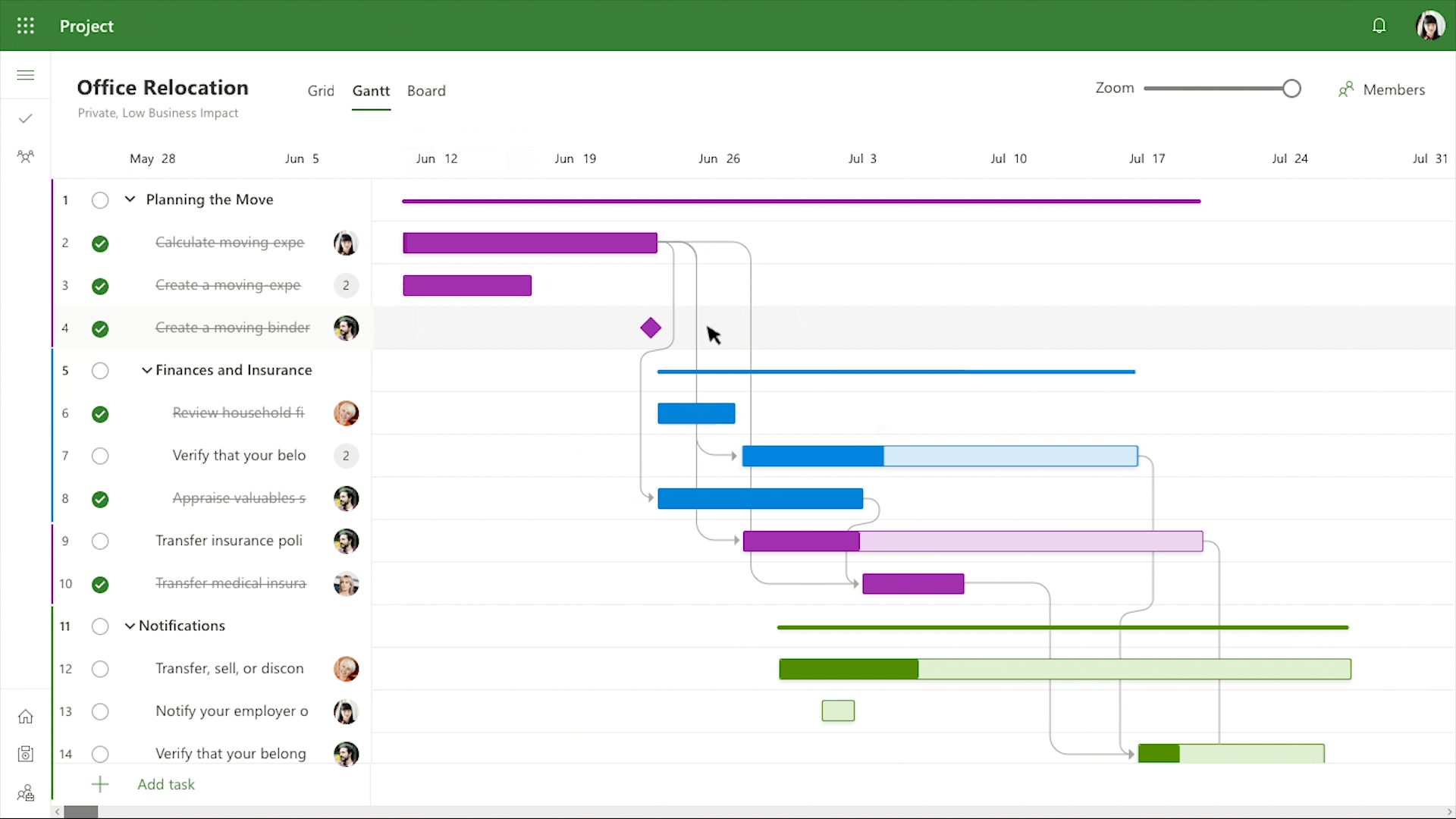This screenshot has width=1456, height=819.
Task: Click the Members people icon
Action: (1346, 89)
